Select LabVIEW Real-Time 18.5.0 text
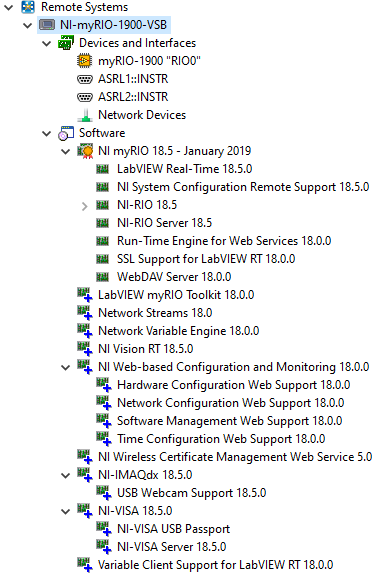 tap(184, 169)
